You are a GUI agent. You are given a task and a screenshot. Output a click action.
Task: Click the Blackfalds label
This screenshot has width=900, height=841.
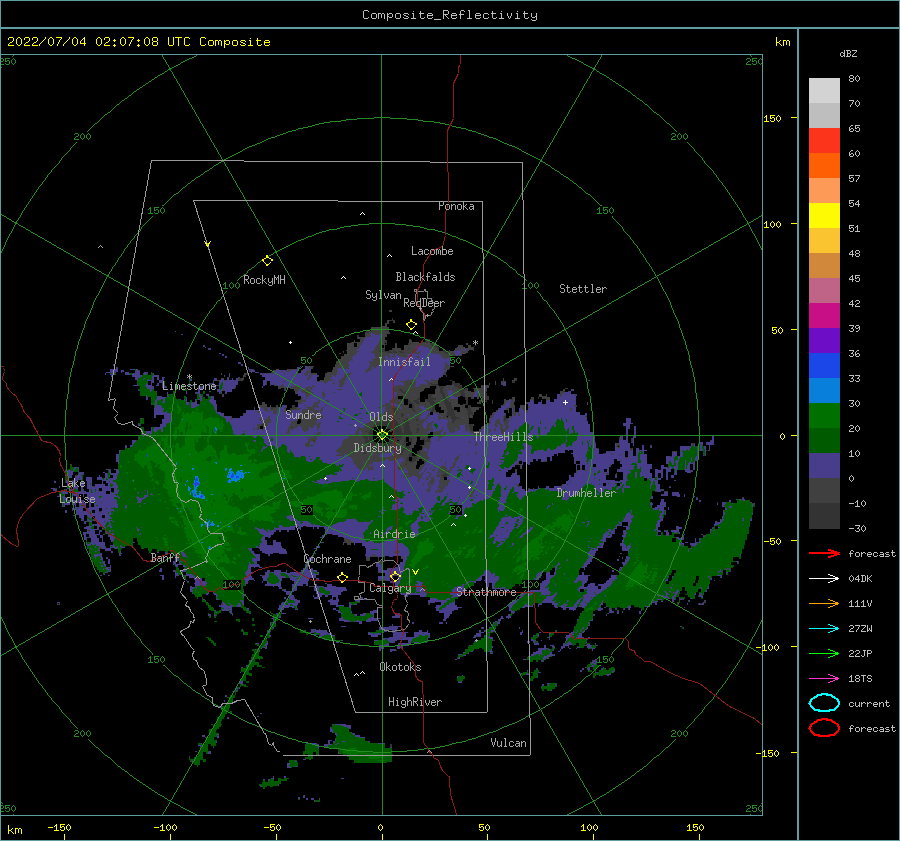click(425, 277)
